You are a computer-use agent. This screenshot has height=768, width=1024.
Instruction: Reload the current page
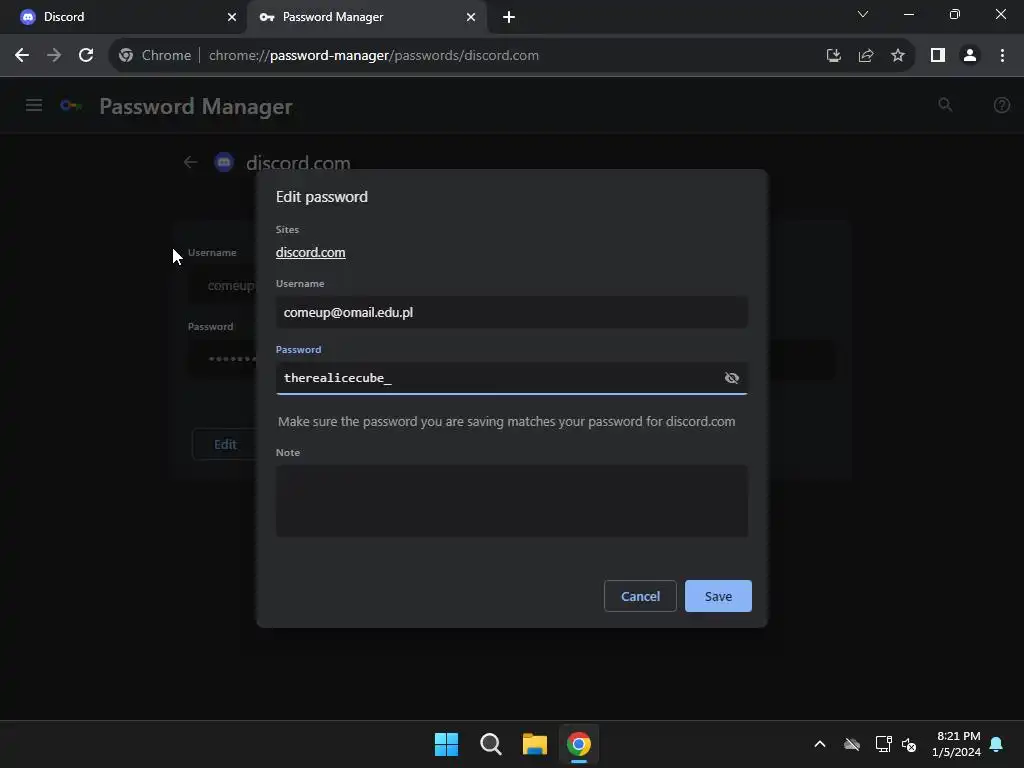pyautogui.click(x=86, y=56)
